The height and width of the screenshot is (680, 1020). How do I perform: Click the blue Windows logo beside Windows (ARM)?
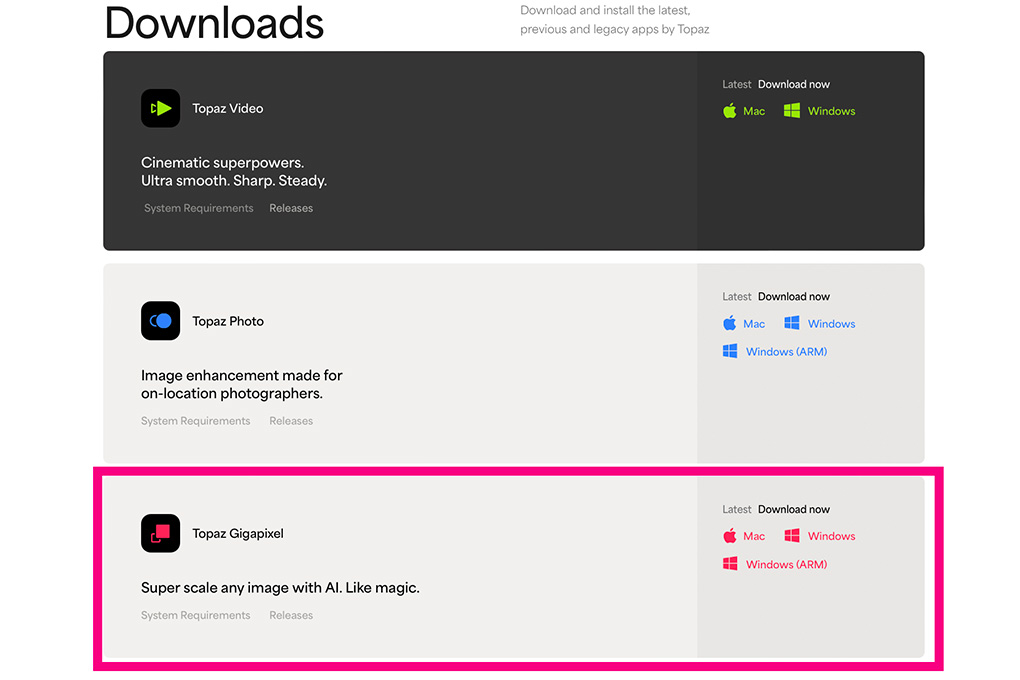tap(730, 351)
